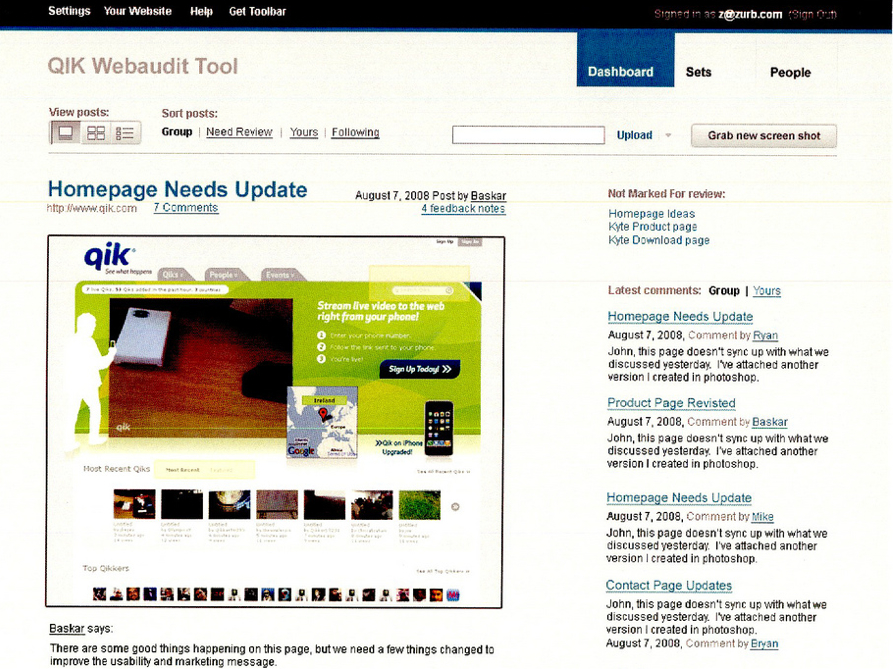Switch to list view icon
The width and height of the screenshot is (893, 669).
pos(125,133)
